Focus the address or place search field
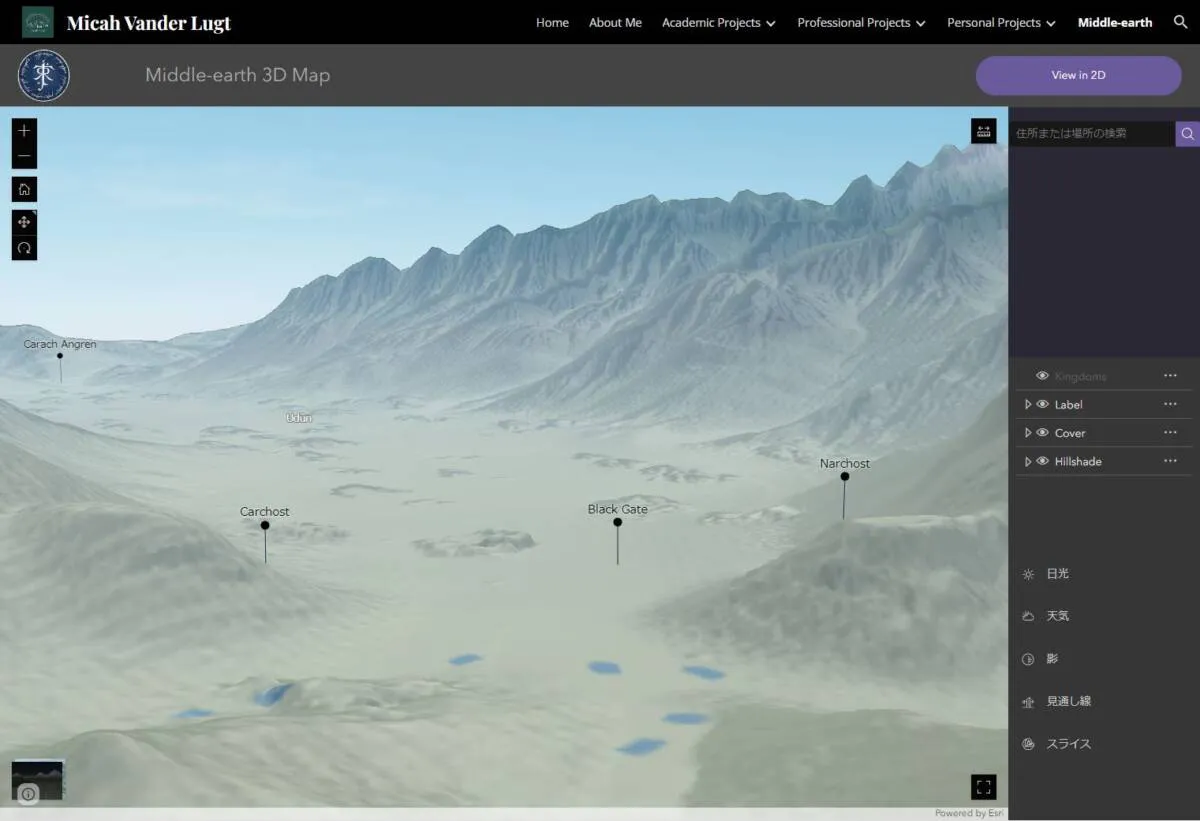1200x821 pixels. pyautogui.click(x=1092, y=134)
